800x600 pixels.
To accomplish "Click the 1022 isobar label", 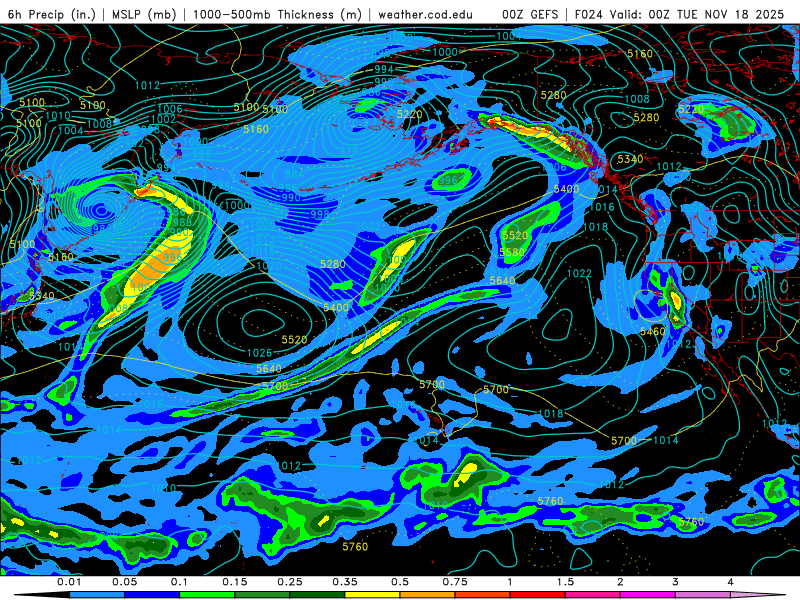I will [x=580, y=274].
